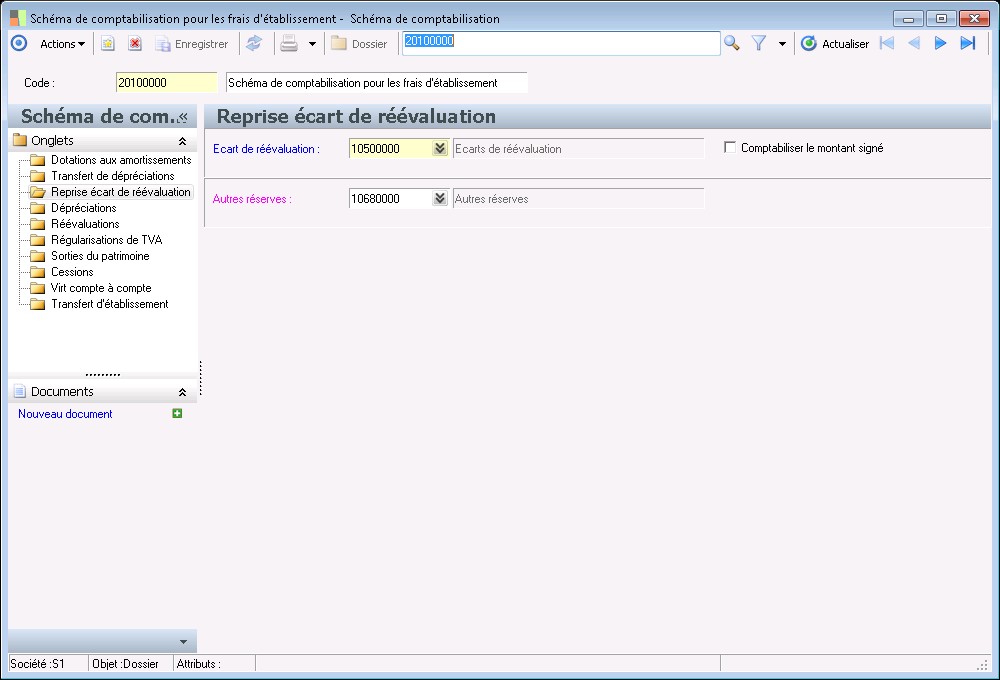Screen dimensions: 1000x680
Task: Click the magnifier search icon
Action: (732, 43)
